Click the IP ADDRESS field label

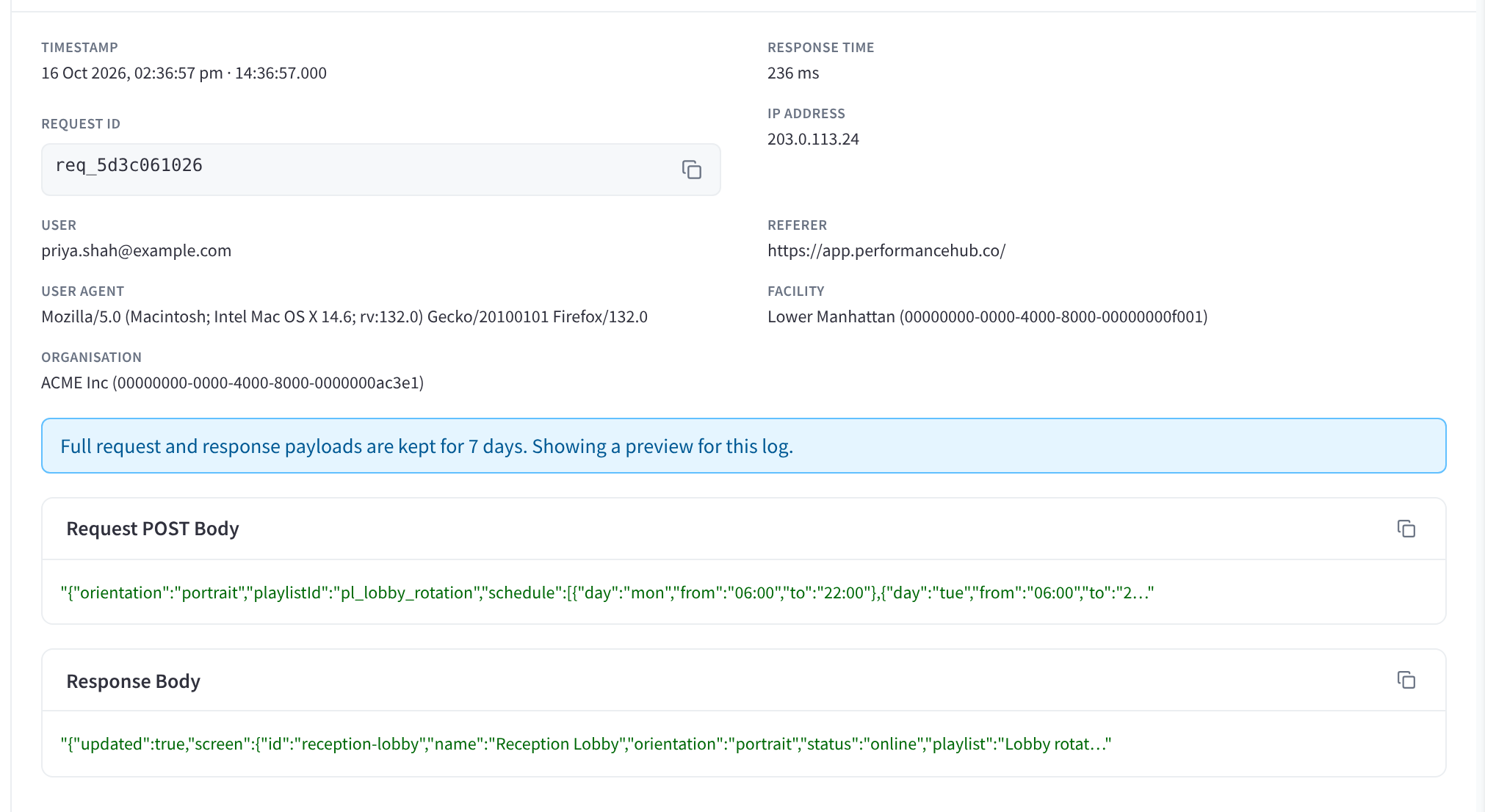(806, 113)
